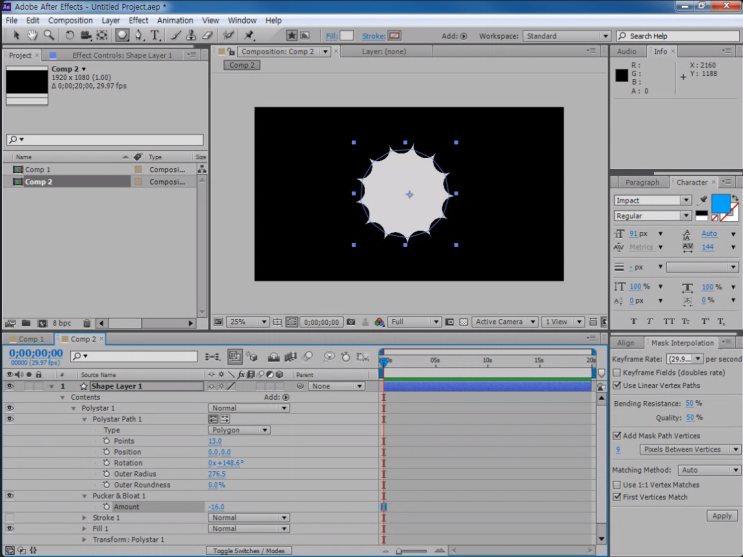Uncheck Use Linear Vertex Paths

tap(617, 385)
